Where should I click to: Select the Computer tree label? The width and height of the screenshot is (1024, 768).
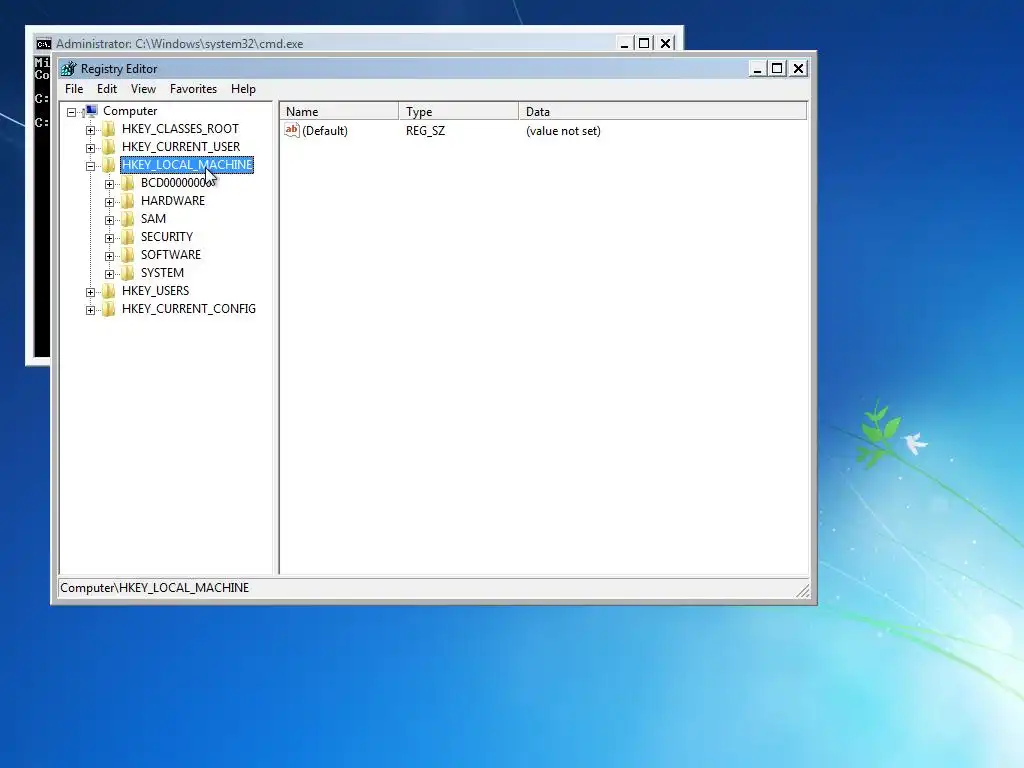point(130,111)
